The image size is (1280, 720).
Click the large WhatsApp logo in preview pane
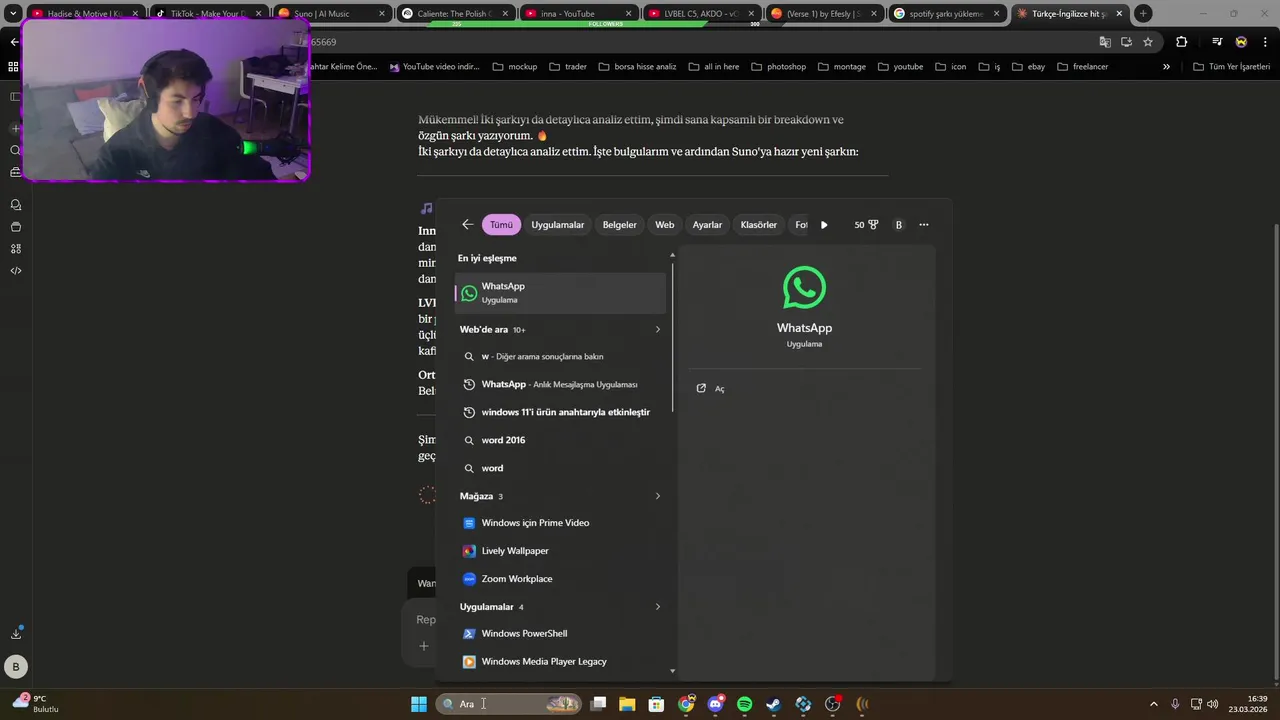point(804,287)
